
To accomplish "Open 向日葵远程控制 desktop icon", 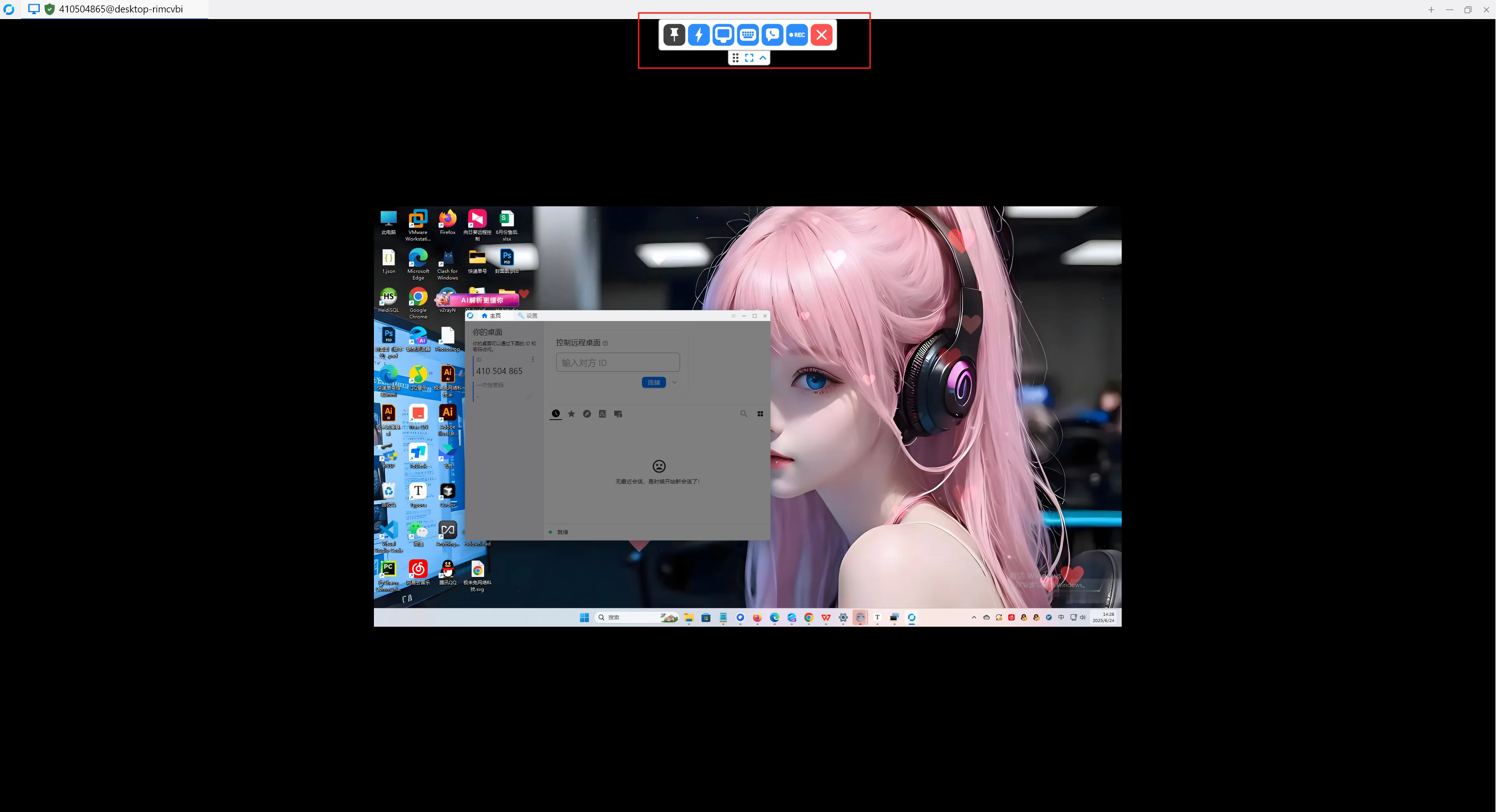I will click(x=478, y=225).
